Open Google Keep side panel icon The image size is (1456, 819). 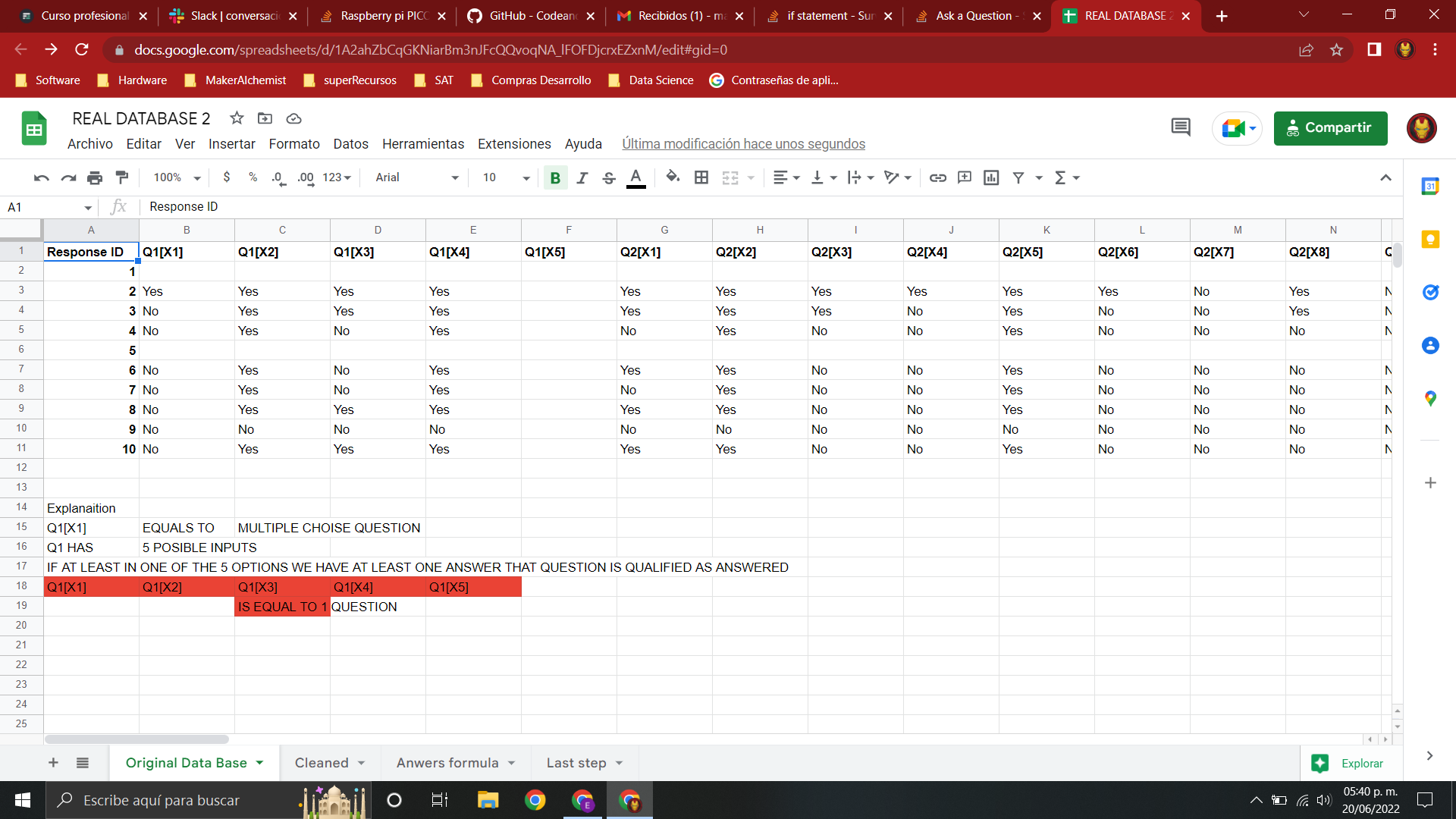point(1430,240)
